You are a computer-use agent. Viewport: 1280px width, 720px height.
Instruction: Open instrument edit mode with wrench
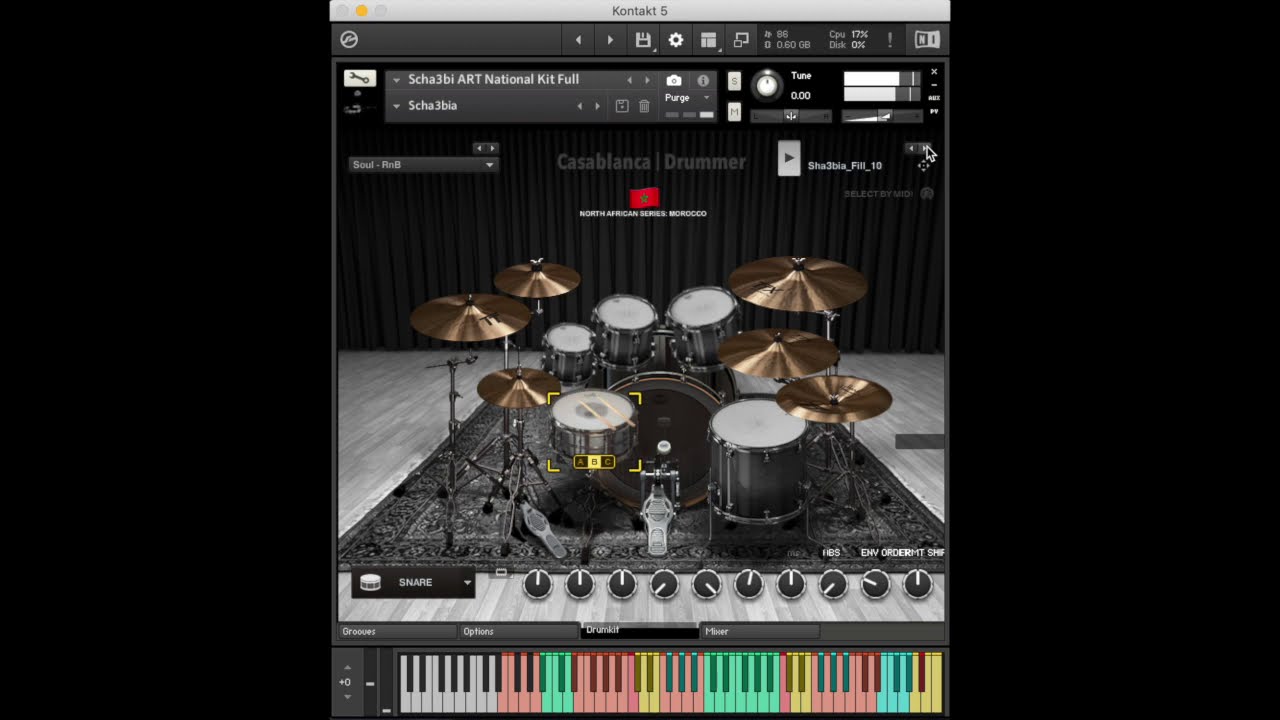click(360, 79)
